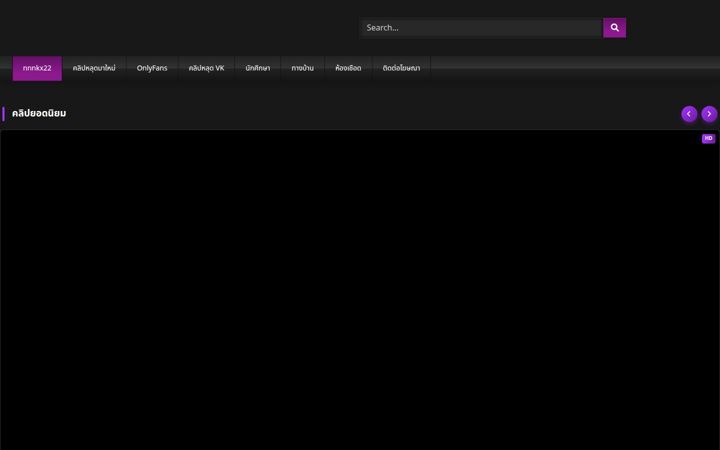This screenshot has width=720, height=450.
Task: Select the นักศึกษา menu item
Action: pyautogui.click(x=258, y=68)
